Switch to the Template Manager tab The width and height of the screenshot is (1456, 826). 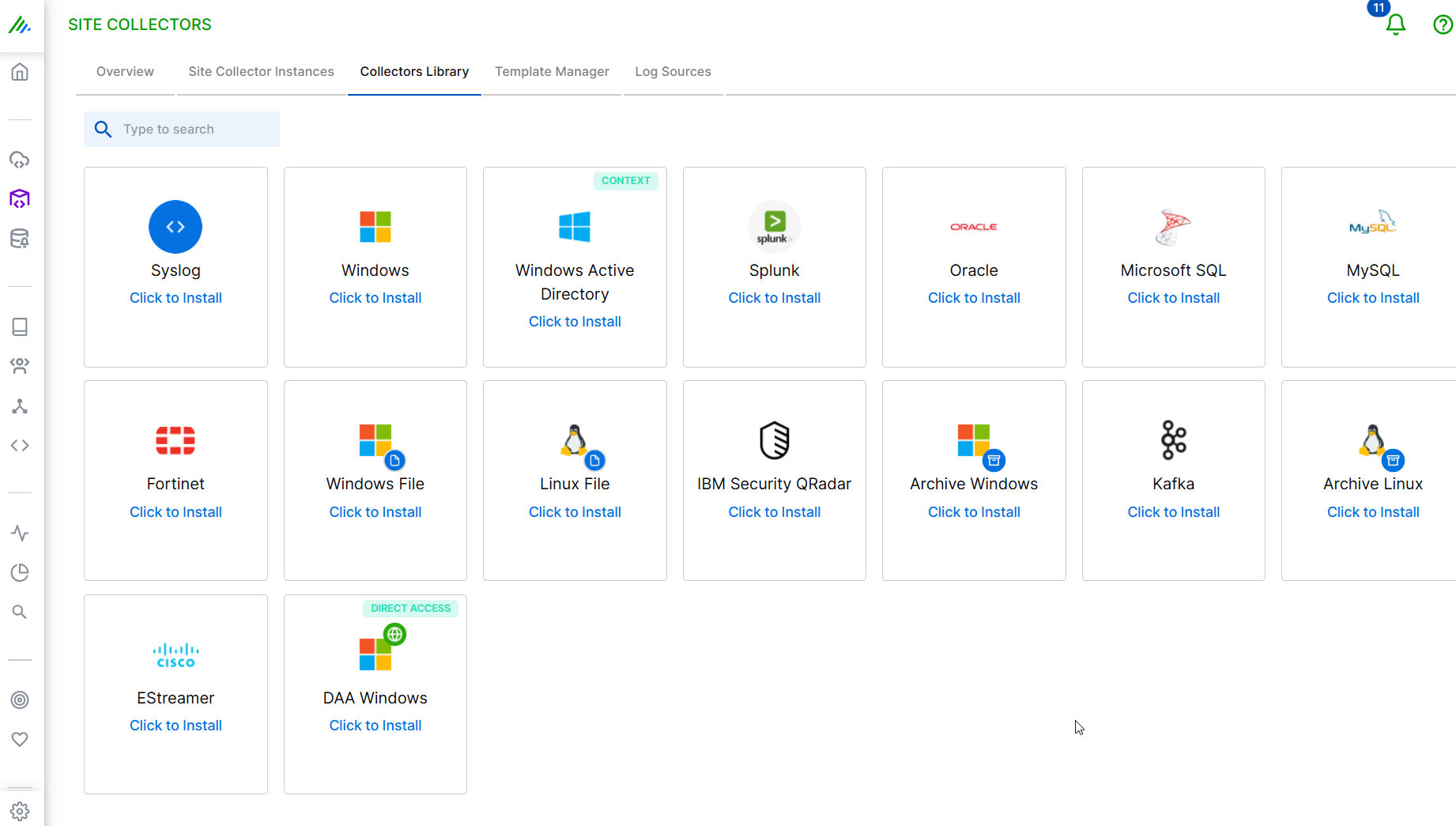[x=552, y=71]
